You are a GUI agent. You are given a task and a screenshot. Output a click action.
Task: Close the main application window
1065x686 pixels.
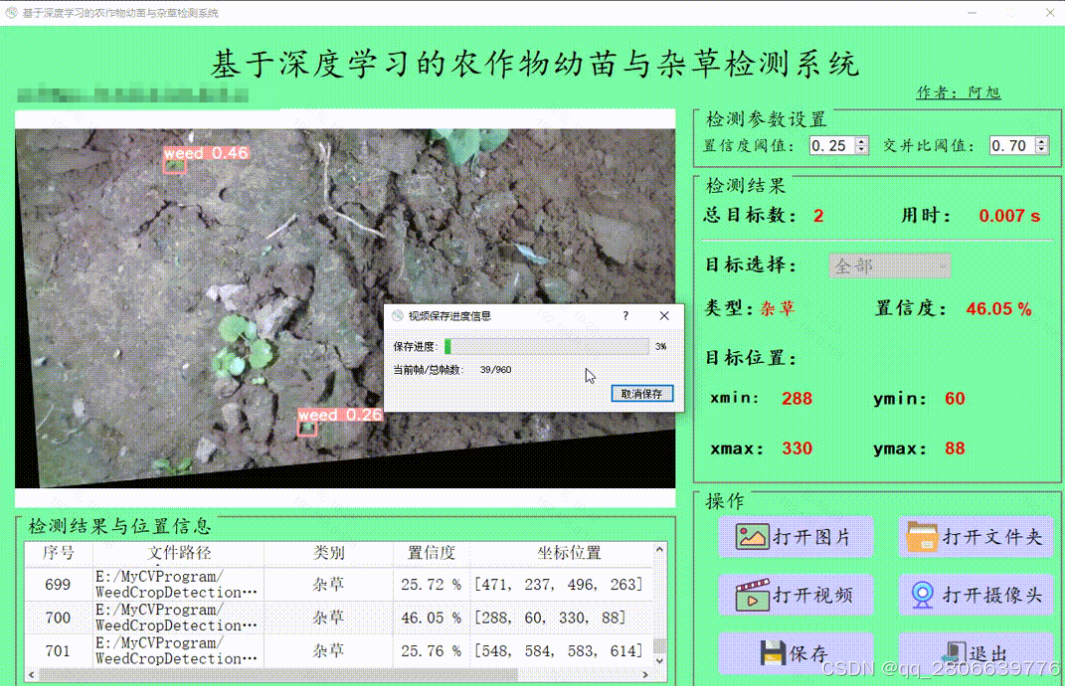(x=1049, y=12)
